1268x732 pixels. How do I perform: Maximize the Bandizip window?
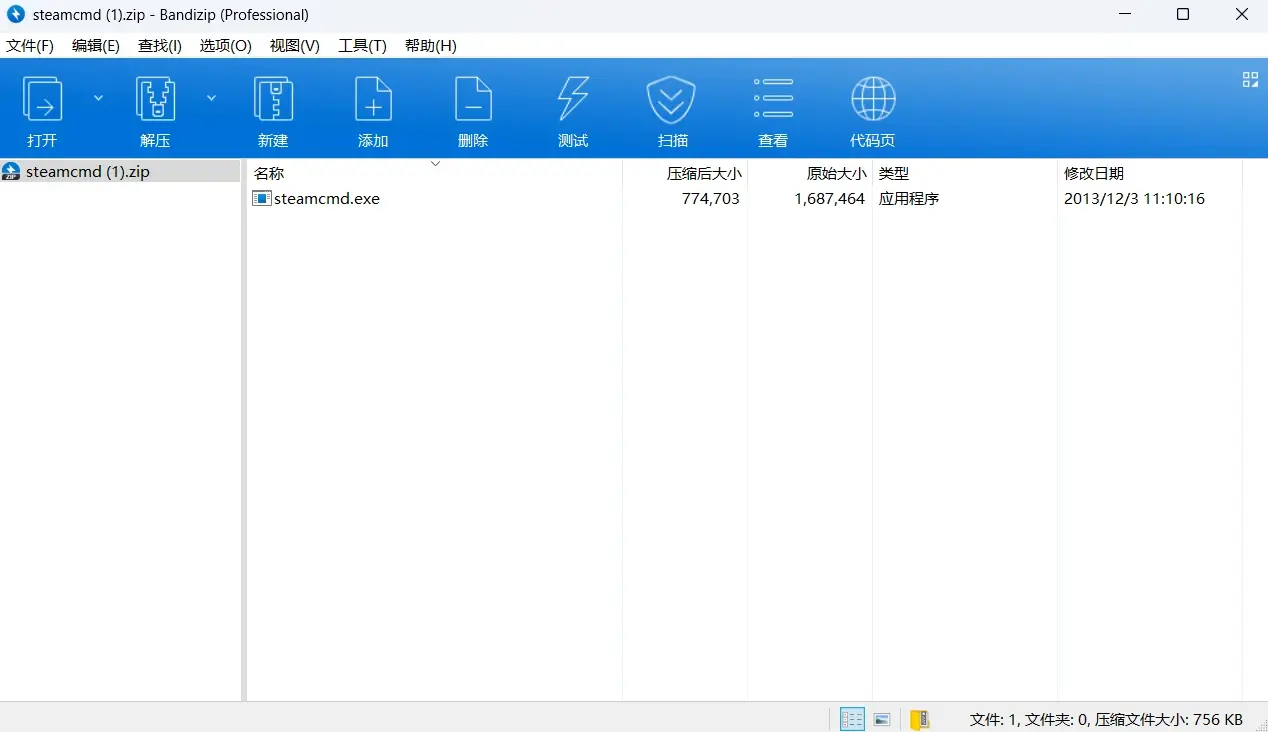[x=1183, y=14]
